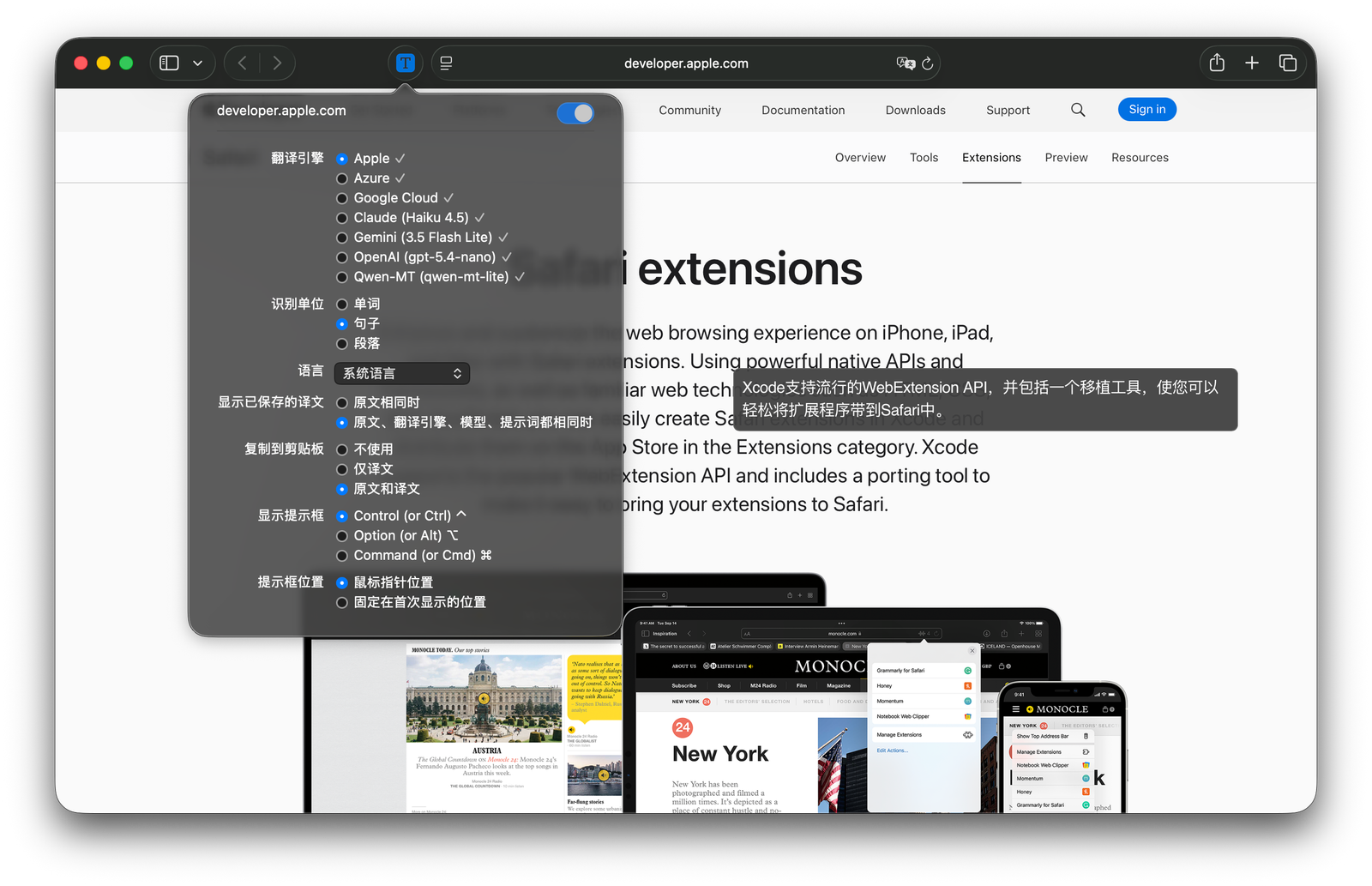Click the "extensions" page heading
1372x886 pixels.
(x=749, y=268)
